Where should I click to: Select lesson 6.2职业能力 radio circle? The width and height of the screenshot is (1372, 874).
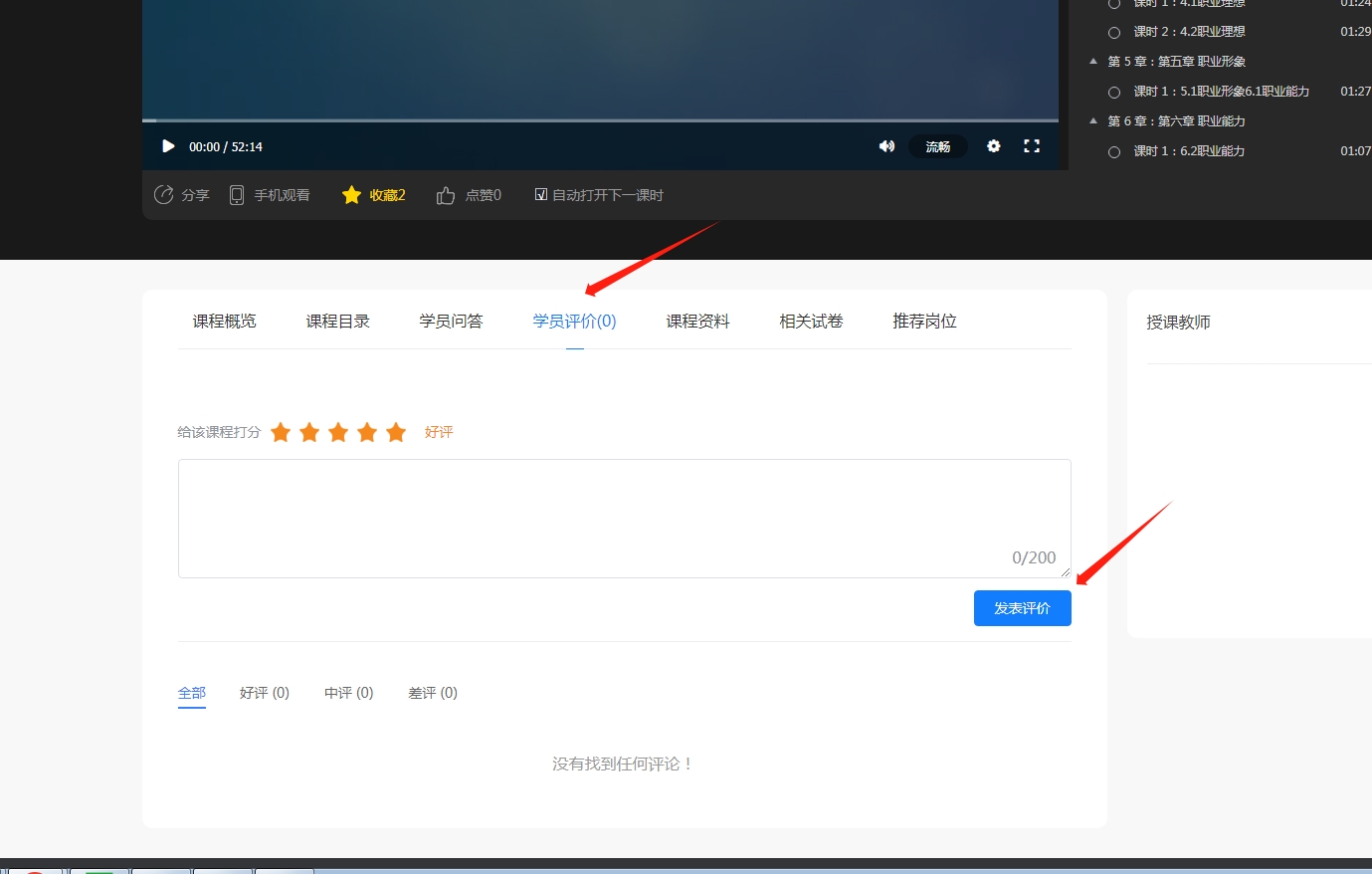[x=1114, y=152]
